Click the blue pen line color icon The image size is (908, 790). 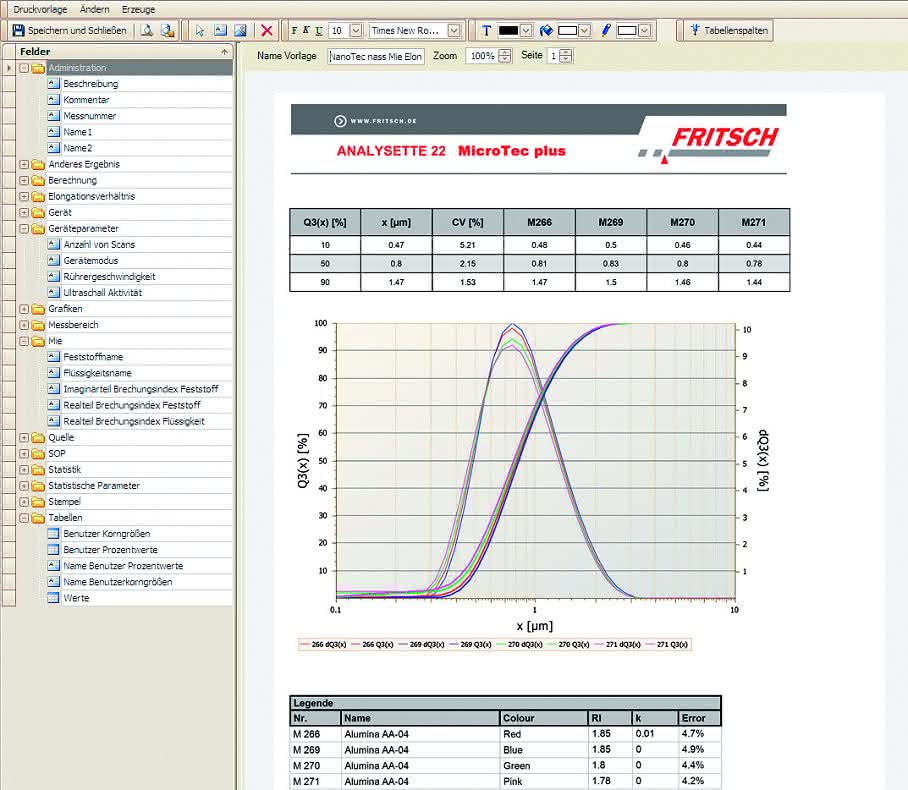[x=606, y=30]
